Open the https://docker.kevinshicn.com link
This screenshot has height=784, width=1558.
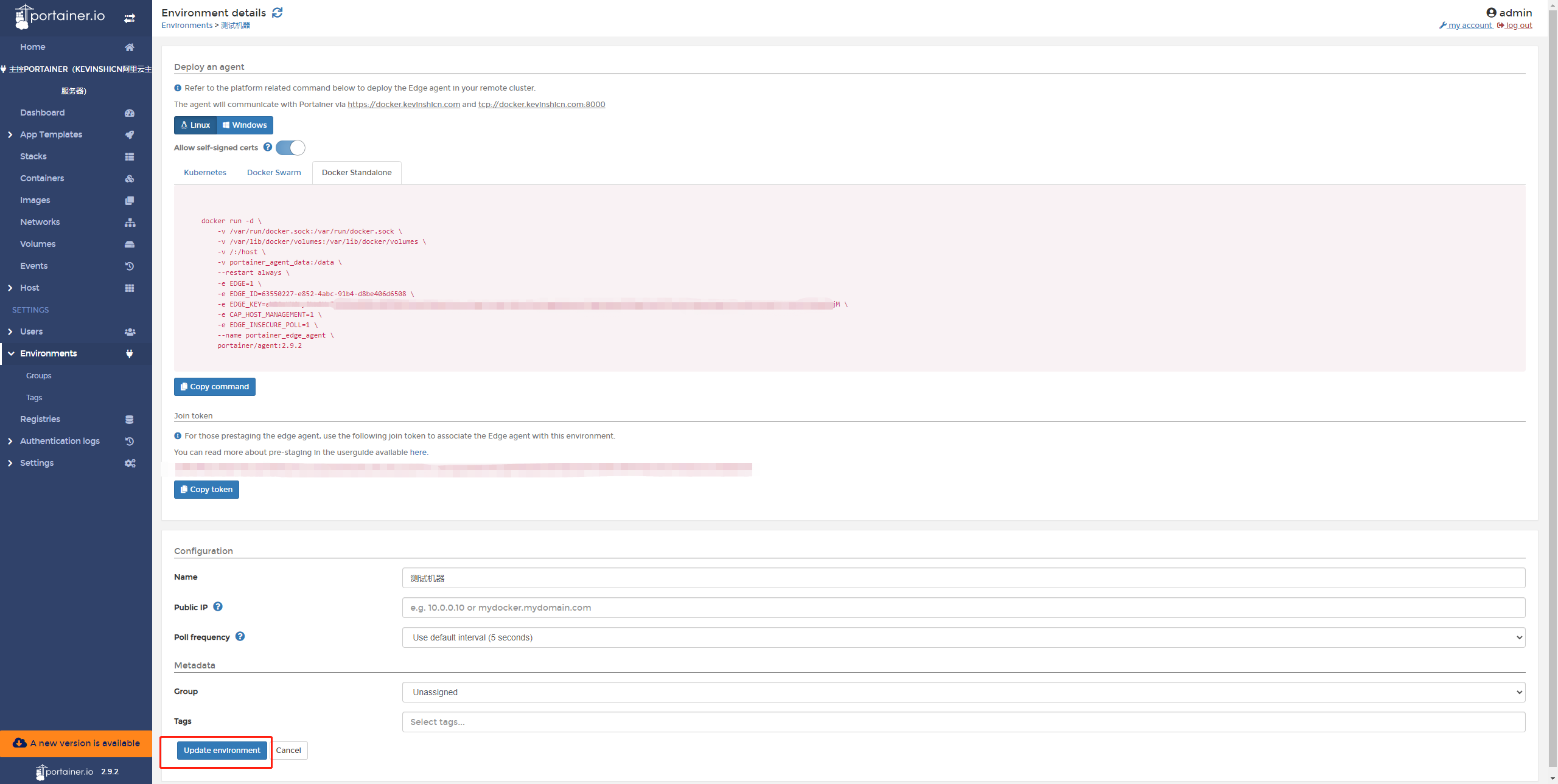(403, 105)
